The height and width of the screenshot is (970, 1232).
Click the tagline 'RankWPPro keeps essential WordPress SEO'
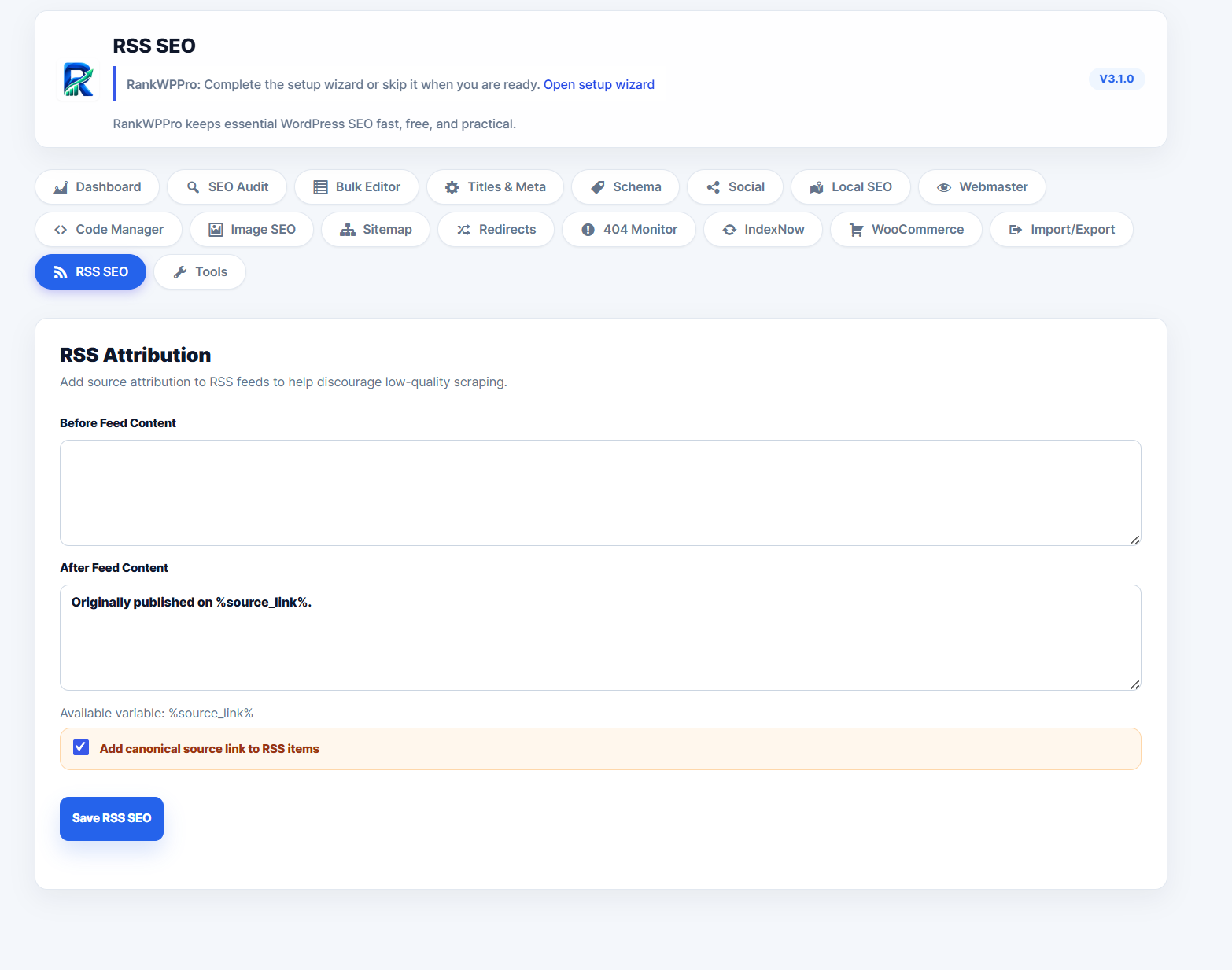pos(314,124)
